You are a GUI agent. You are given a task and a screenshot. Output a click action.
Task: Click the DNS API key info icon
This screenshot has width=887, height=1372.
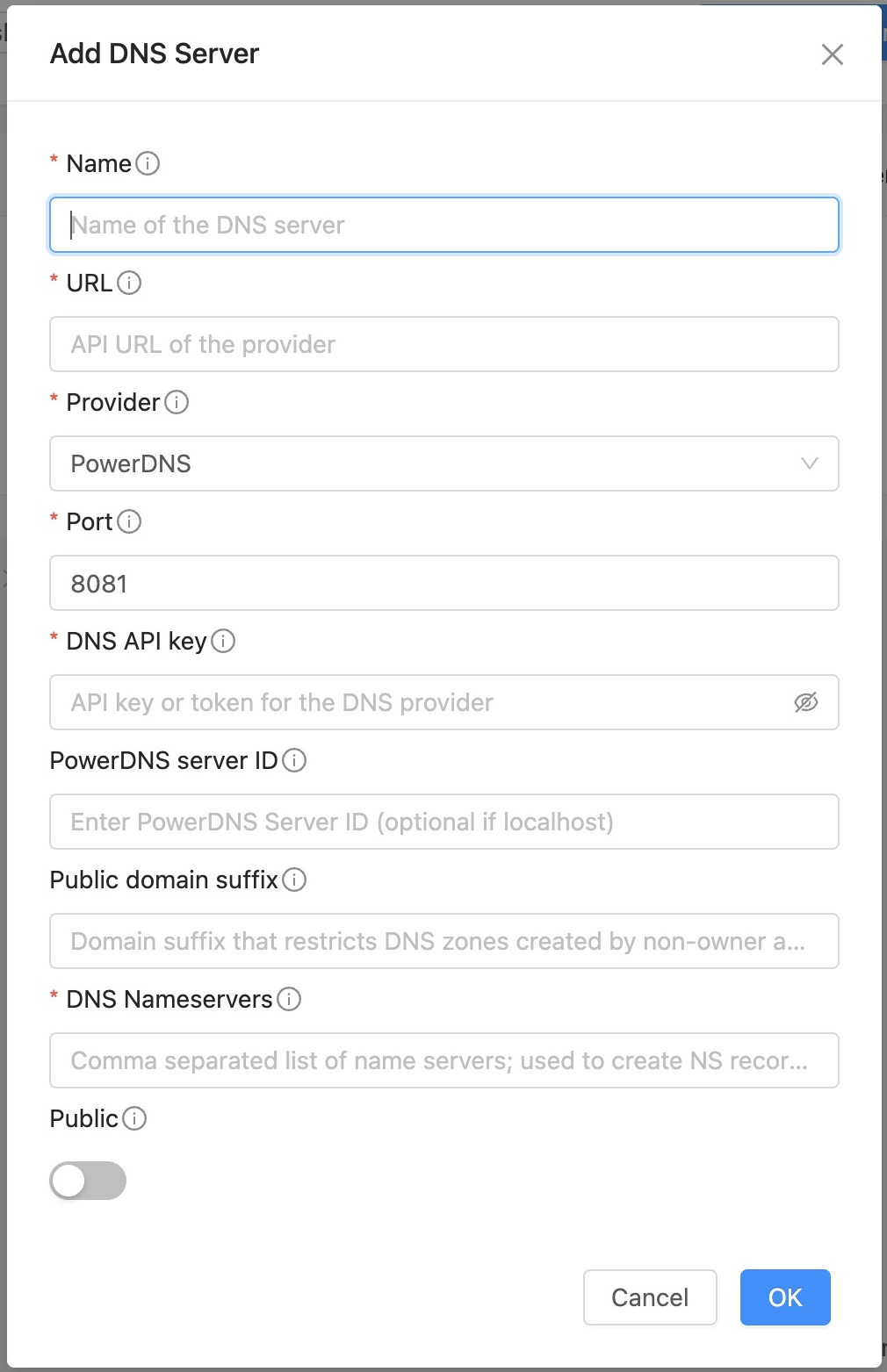coord(223,641)
